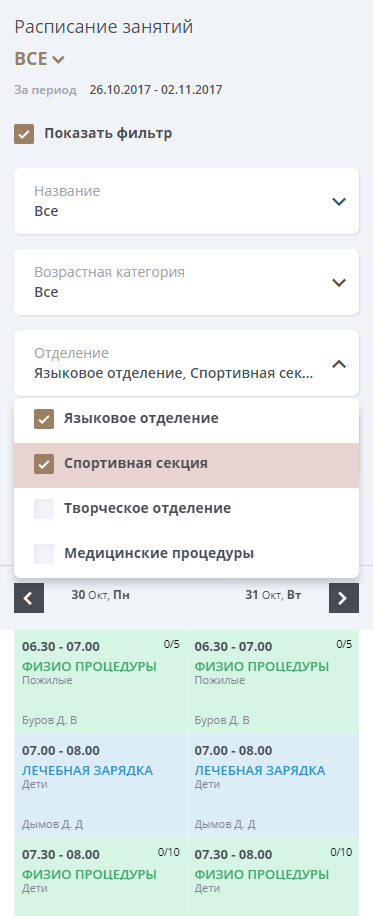Go to next days with right arrow
Screen dimensions: 373x916
(344, 598)
